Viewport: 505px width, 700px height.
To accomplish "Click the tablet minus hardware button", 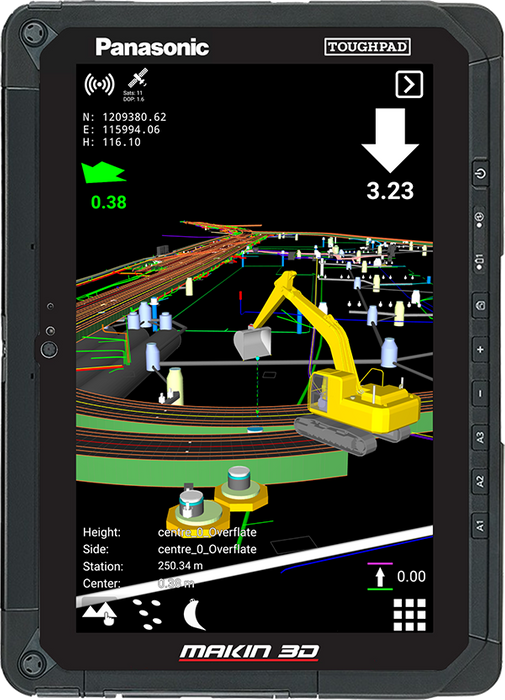I will (x=480, y=393).
